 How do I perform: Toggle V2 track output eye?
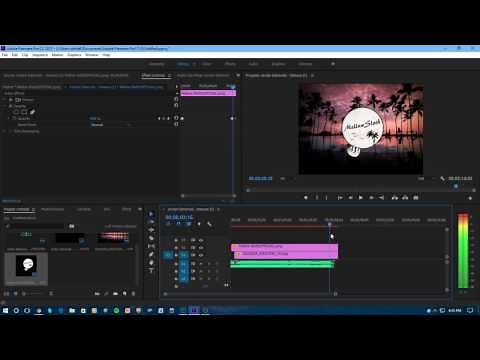tap(201, 248)
